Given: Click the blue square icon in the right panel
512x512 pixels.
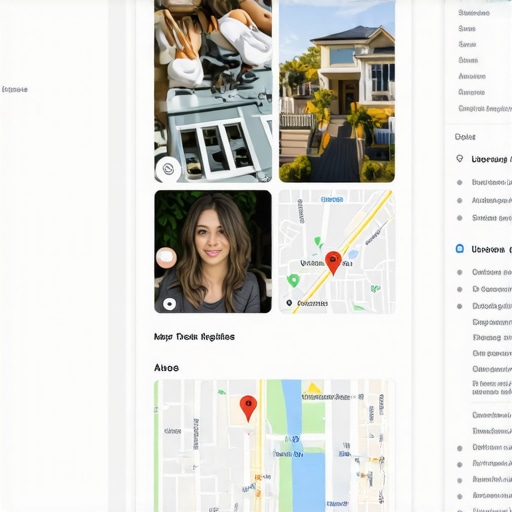Looking at the screenshot, I should (x=460, y=249).
